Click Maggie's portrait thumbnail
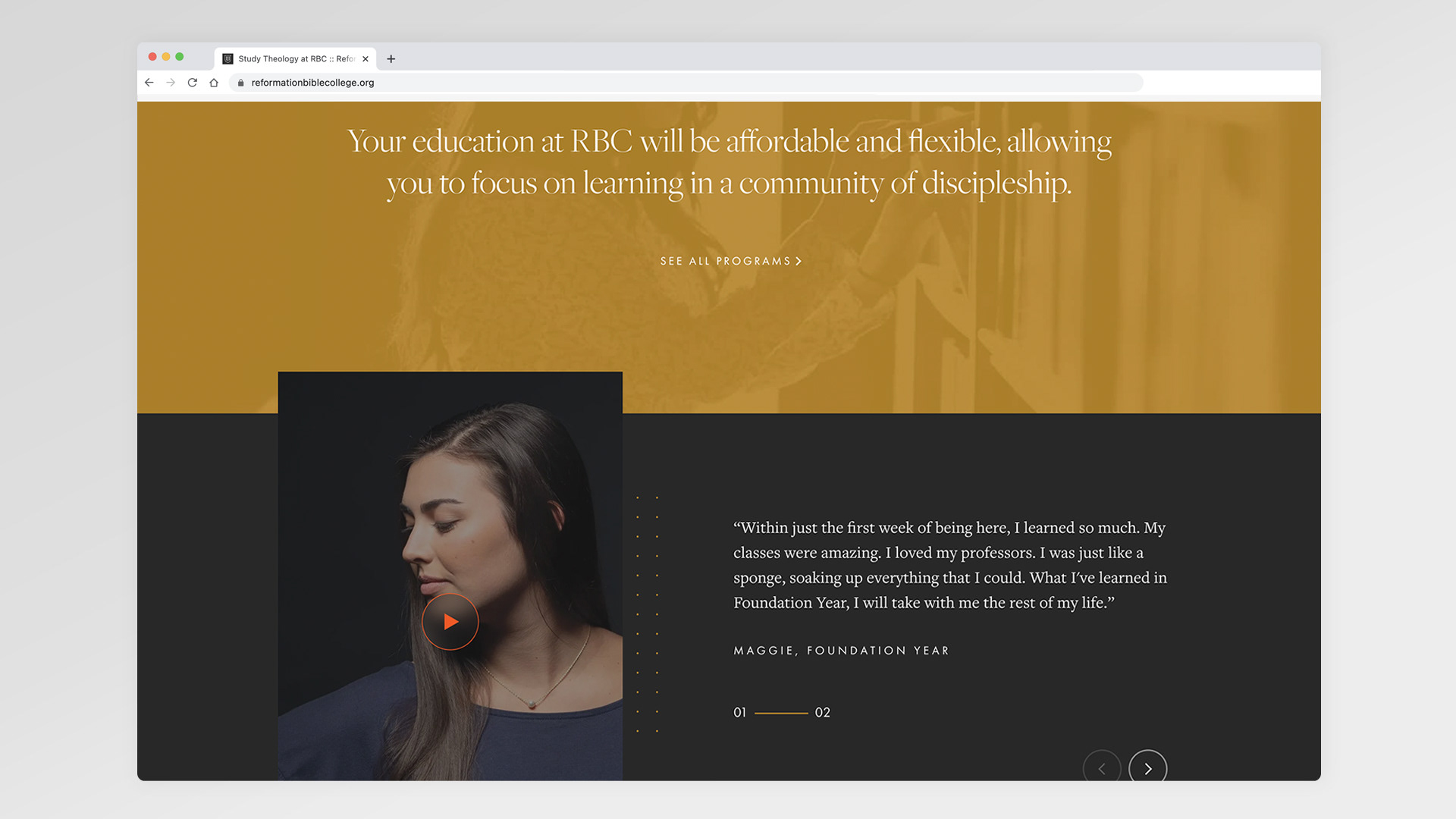Image resolution: width=1456 pixels, height=819 pixels. click(450, 576)
